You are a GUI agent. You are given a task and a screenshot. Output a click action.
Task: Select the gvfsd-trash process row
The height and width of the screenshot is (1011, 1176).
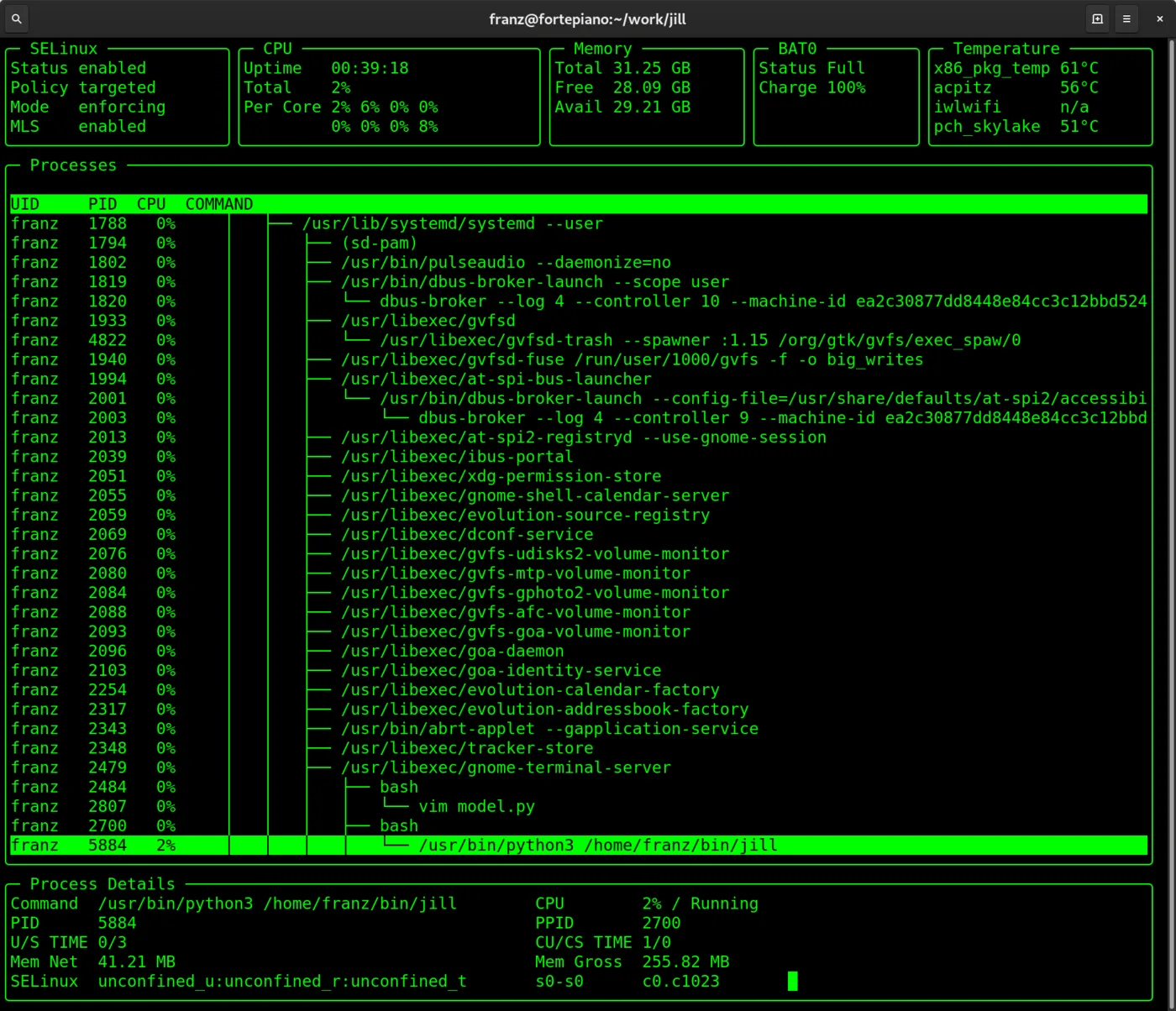point(579,340)
